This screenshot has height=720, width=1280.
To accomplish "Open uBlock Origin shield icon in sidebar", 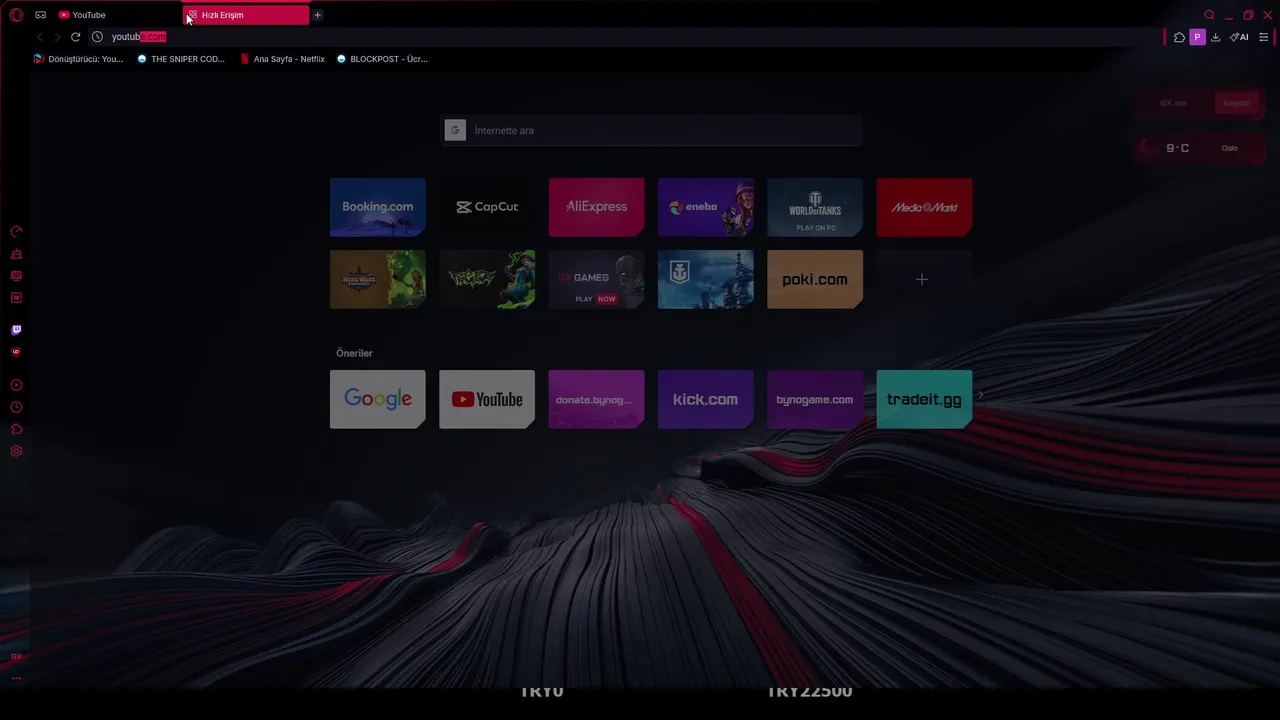I will pos(16,352).
